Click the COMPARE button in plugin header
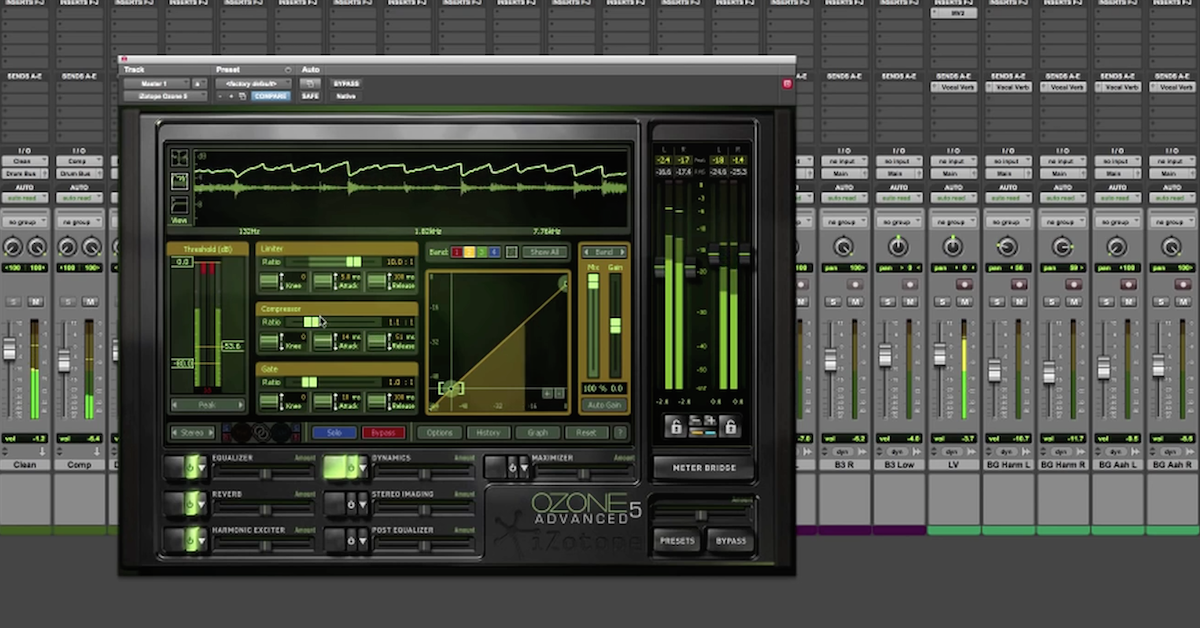Viewport: 1200px width, 628px height. click(x=270, y=96)
